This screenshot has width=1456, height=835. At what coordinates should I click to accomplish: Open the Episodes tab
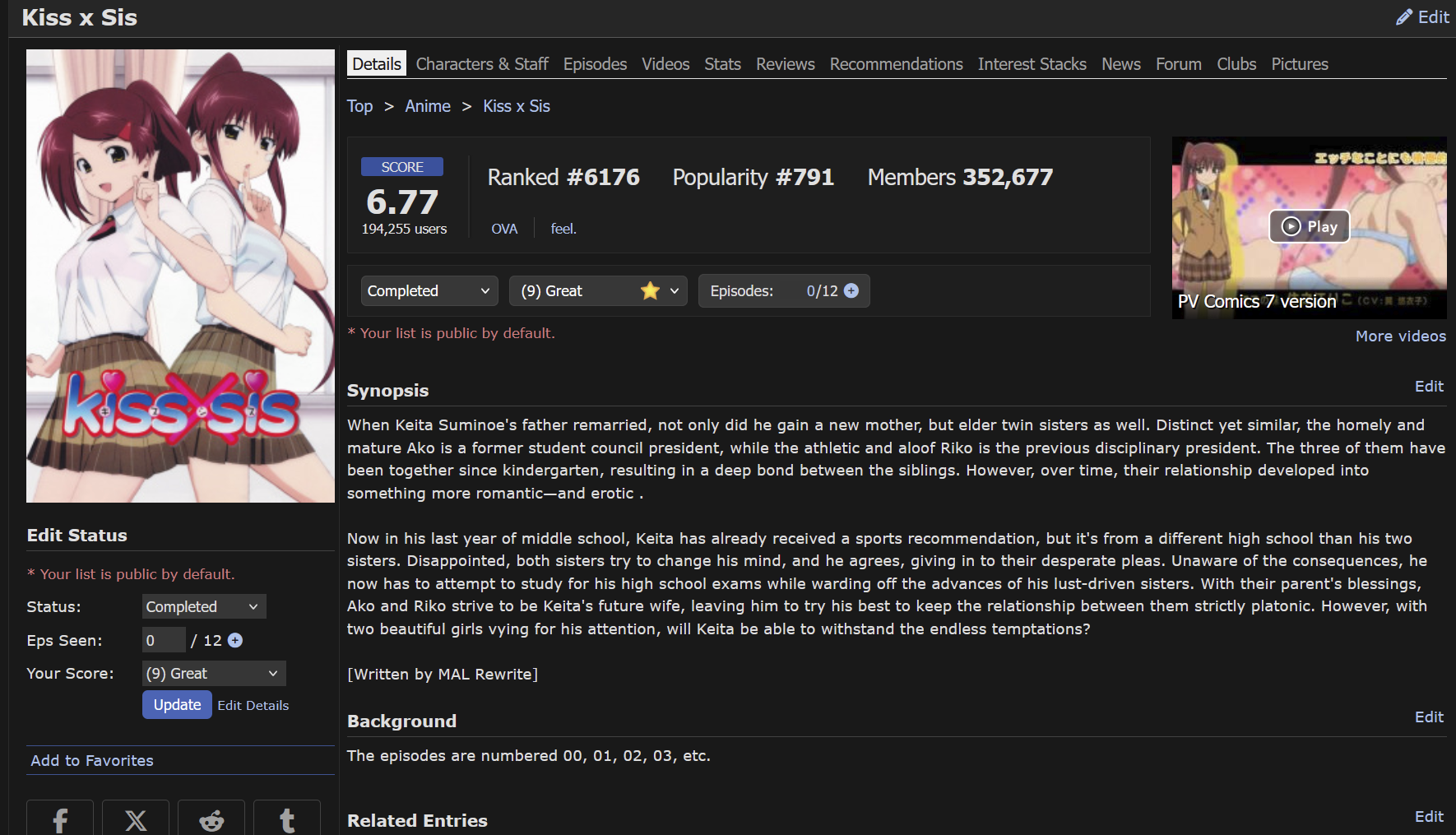tap(595, 64)
